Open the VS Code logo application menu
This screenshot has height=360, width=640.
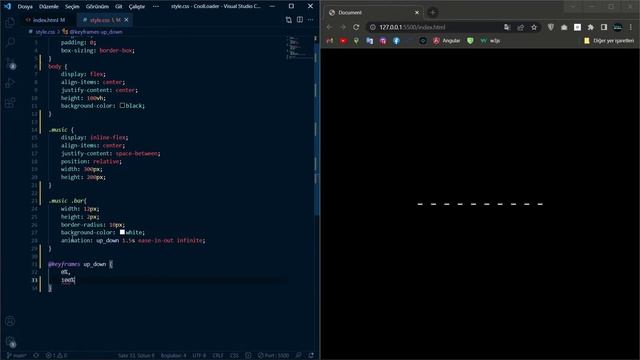tap(7, 6)
